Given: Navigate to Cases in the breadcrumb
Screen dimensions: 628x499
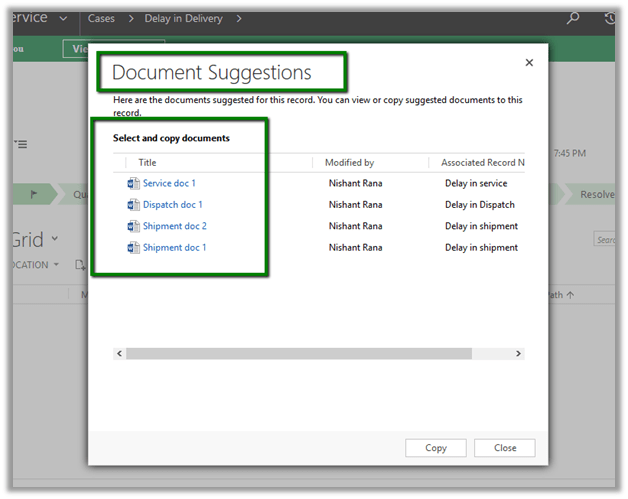Looking at the screenshot, I should tap(101, 18).
